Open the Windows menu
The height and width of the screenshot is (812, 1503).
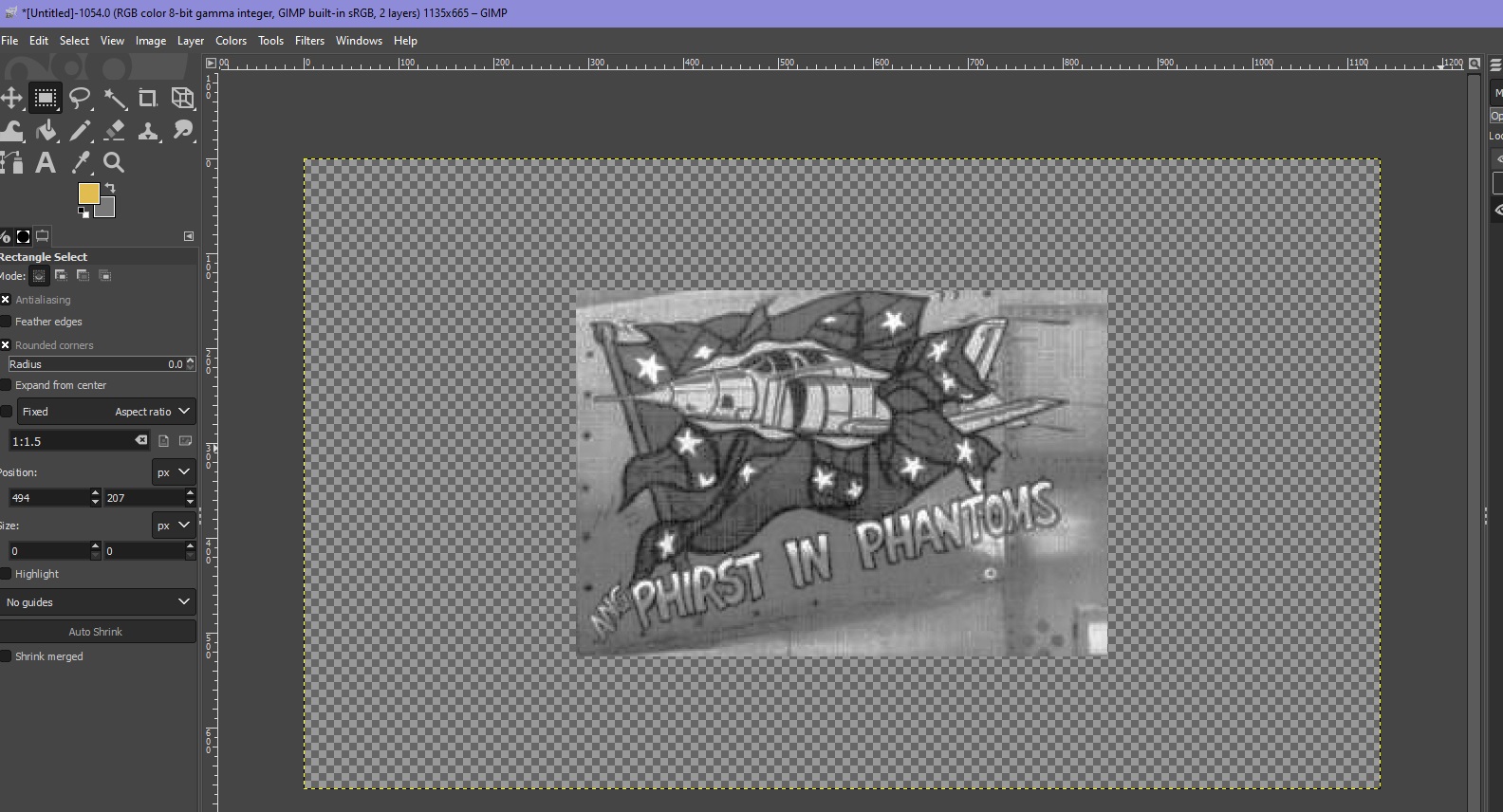(359, 41)
